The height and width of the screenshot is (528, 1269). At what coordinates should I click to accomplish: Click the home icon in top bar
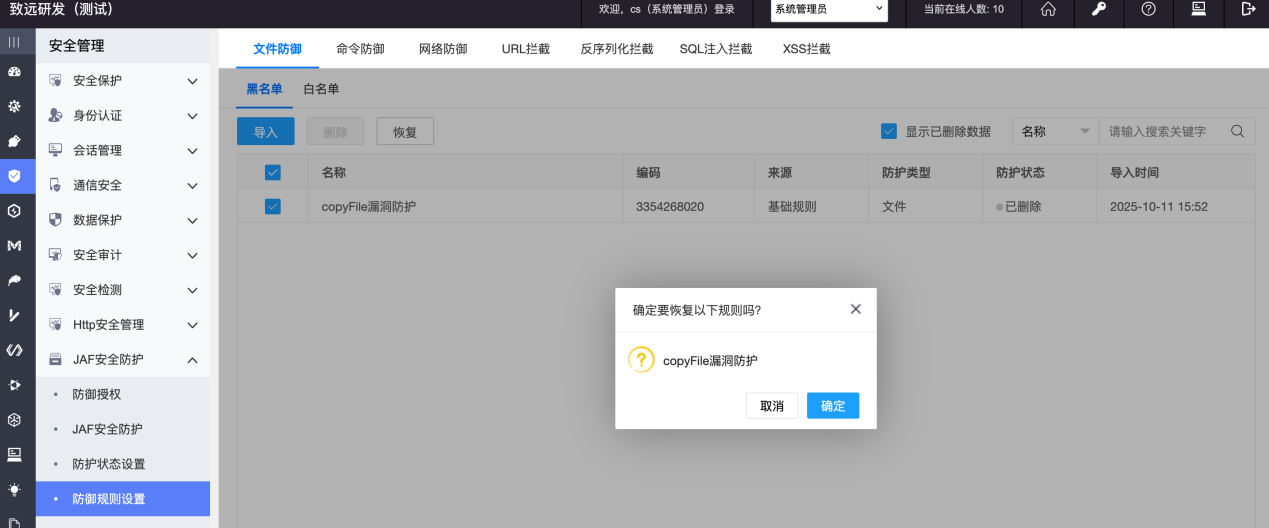[1048, 9]
